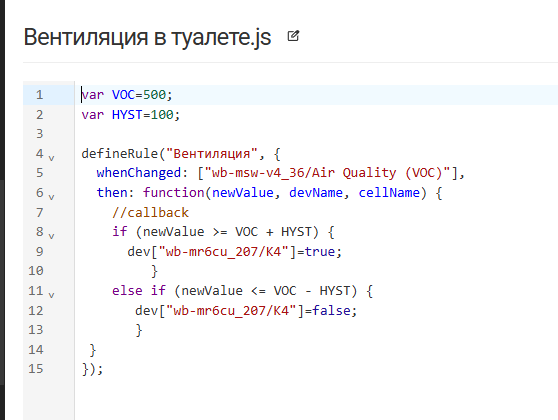558x420 pixels.
Task: Collapse the defineRule block fold arrow
Action: [x=51, y=158]
